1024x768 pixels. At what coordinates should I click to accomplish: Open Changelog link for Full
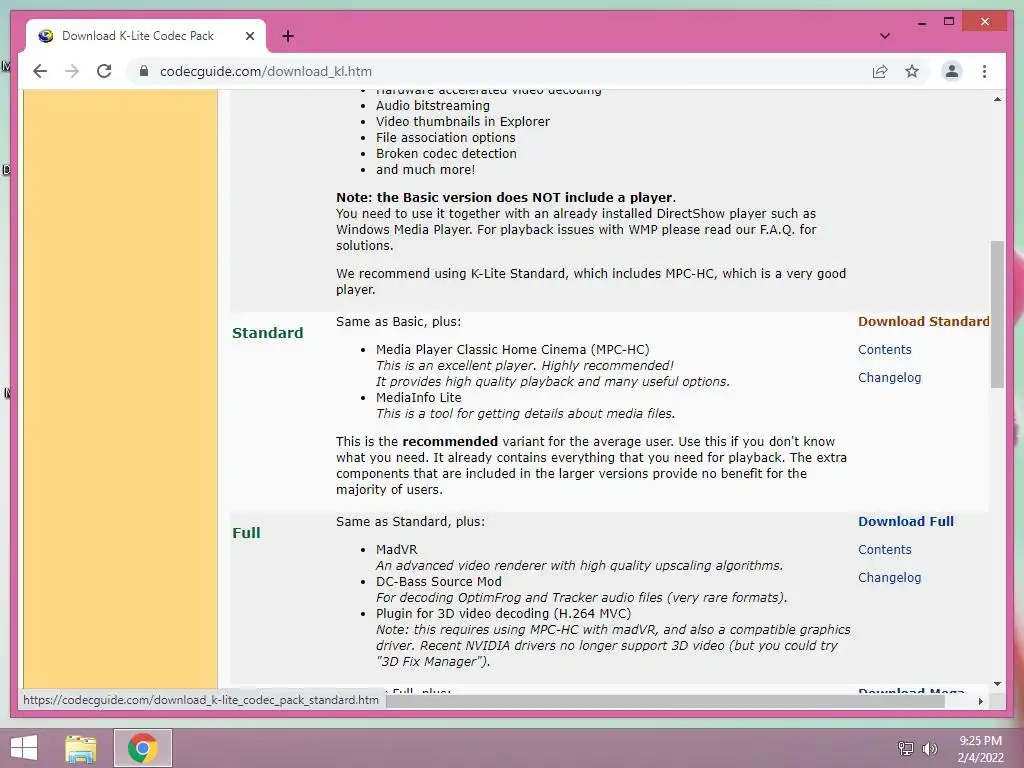pyautogui.click(x=889, y=577)
